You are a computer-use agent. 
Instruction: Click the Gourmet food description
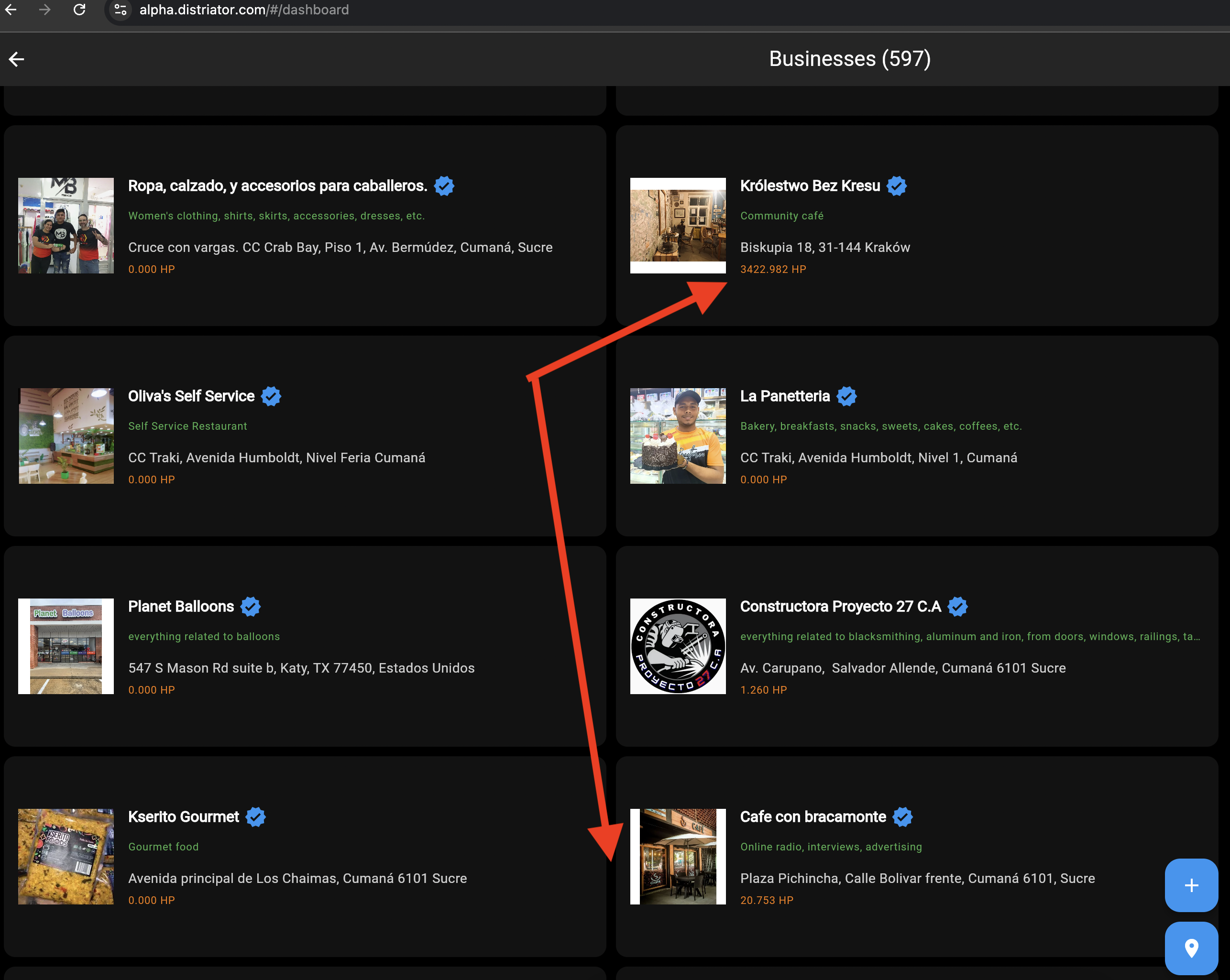pyautogui.click(x=164, y=847)
